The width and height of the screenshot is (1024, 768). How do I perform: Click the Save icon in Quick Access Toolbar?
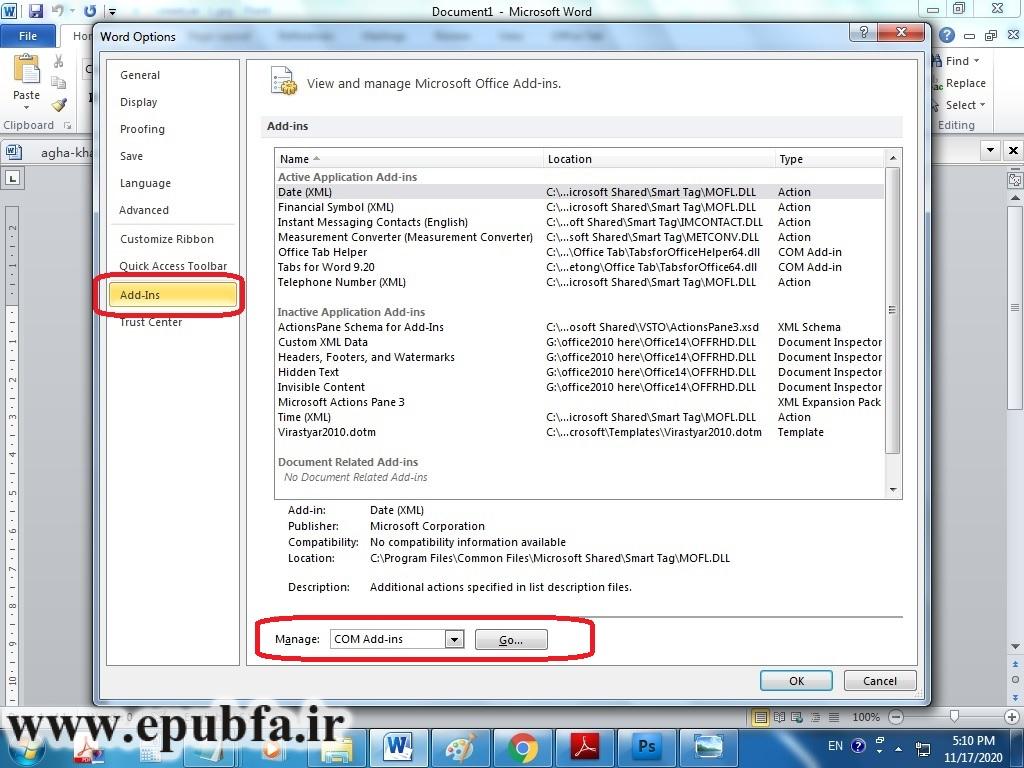[36, 12]
